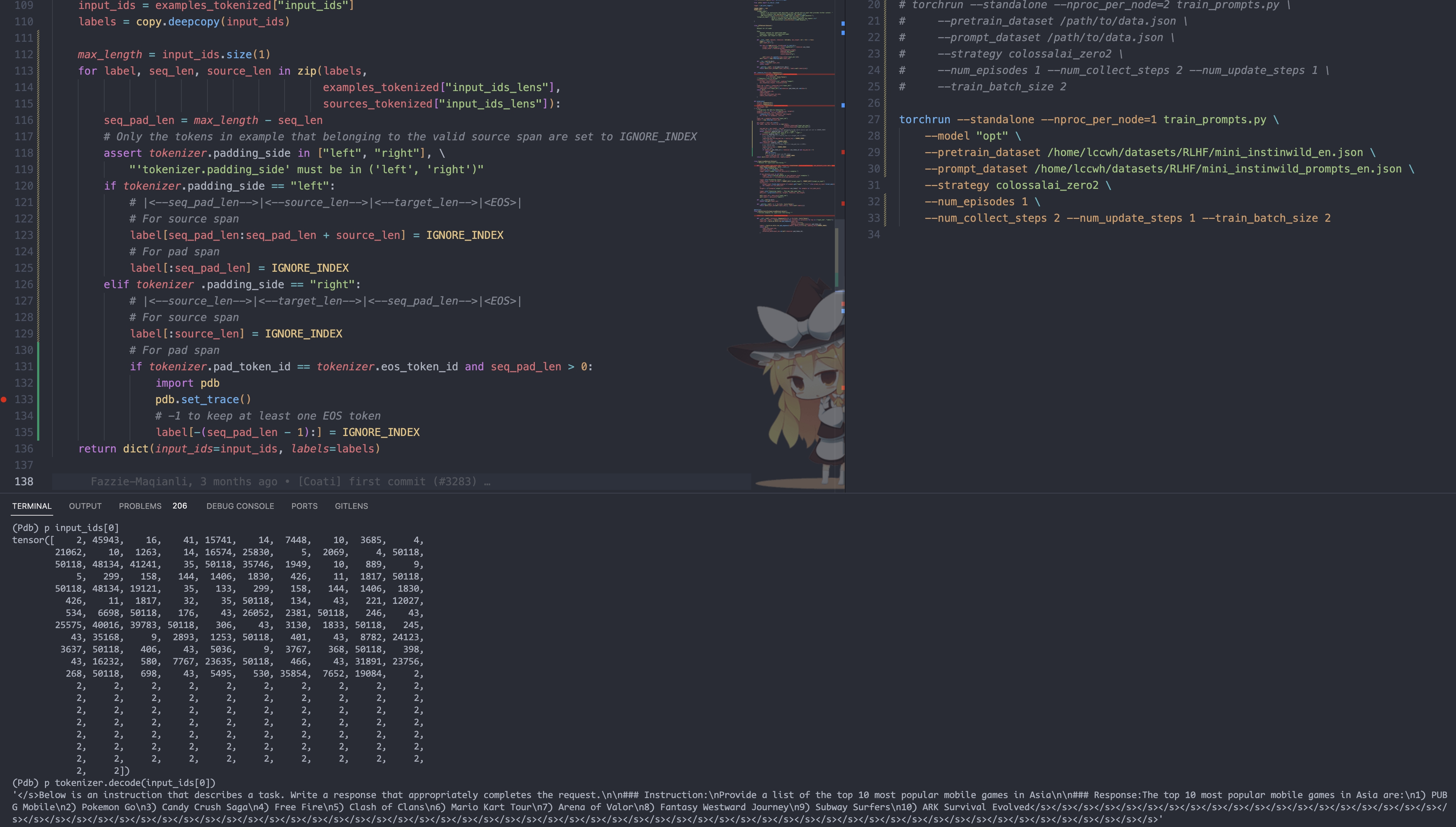Open the PROBLEMS panel tab
The width and height of the screenshot is (1456, 827).
pos(140,506)
